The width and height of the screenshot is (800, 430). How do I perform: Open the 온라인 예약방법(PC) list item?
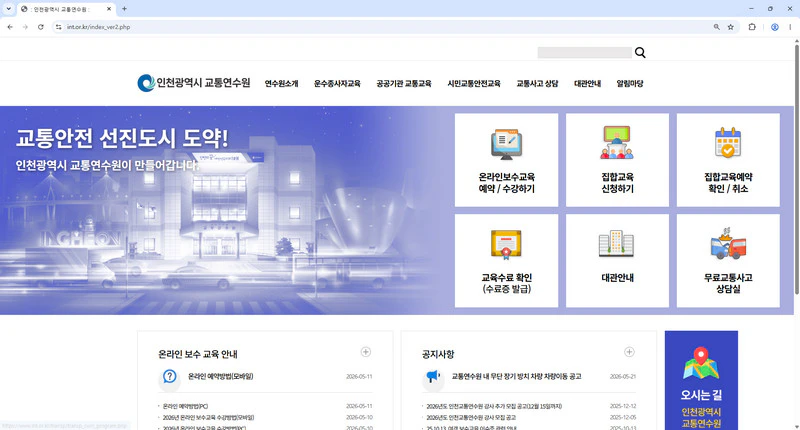(185, 407)
